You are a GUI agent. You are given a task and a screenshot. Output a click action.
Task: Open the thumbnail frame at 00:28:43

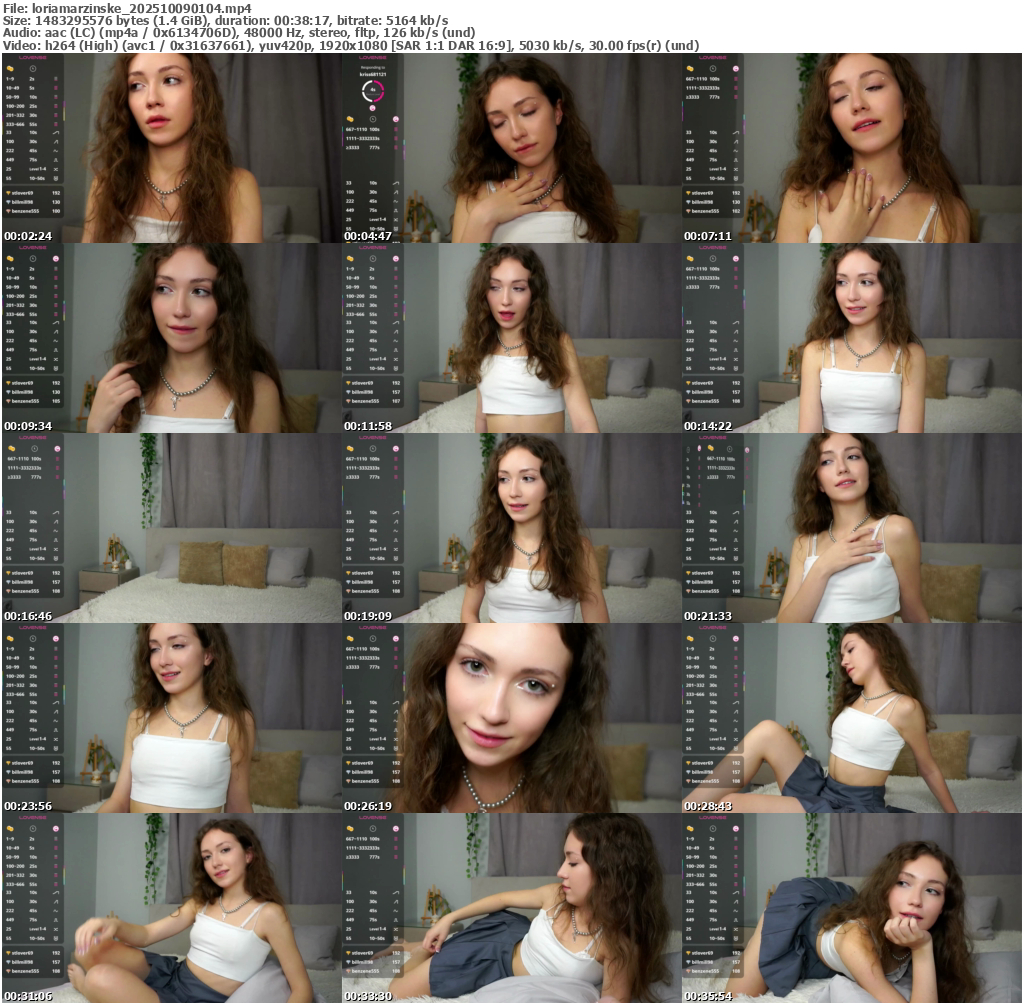tap(852, 718)
